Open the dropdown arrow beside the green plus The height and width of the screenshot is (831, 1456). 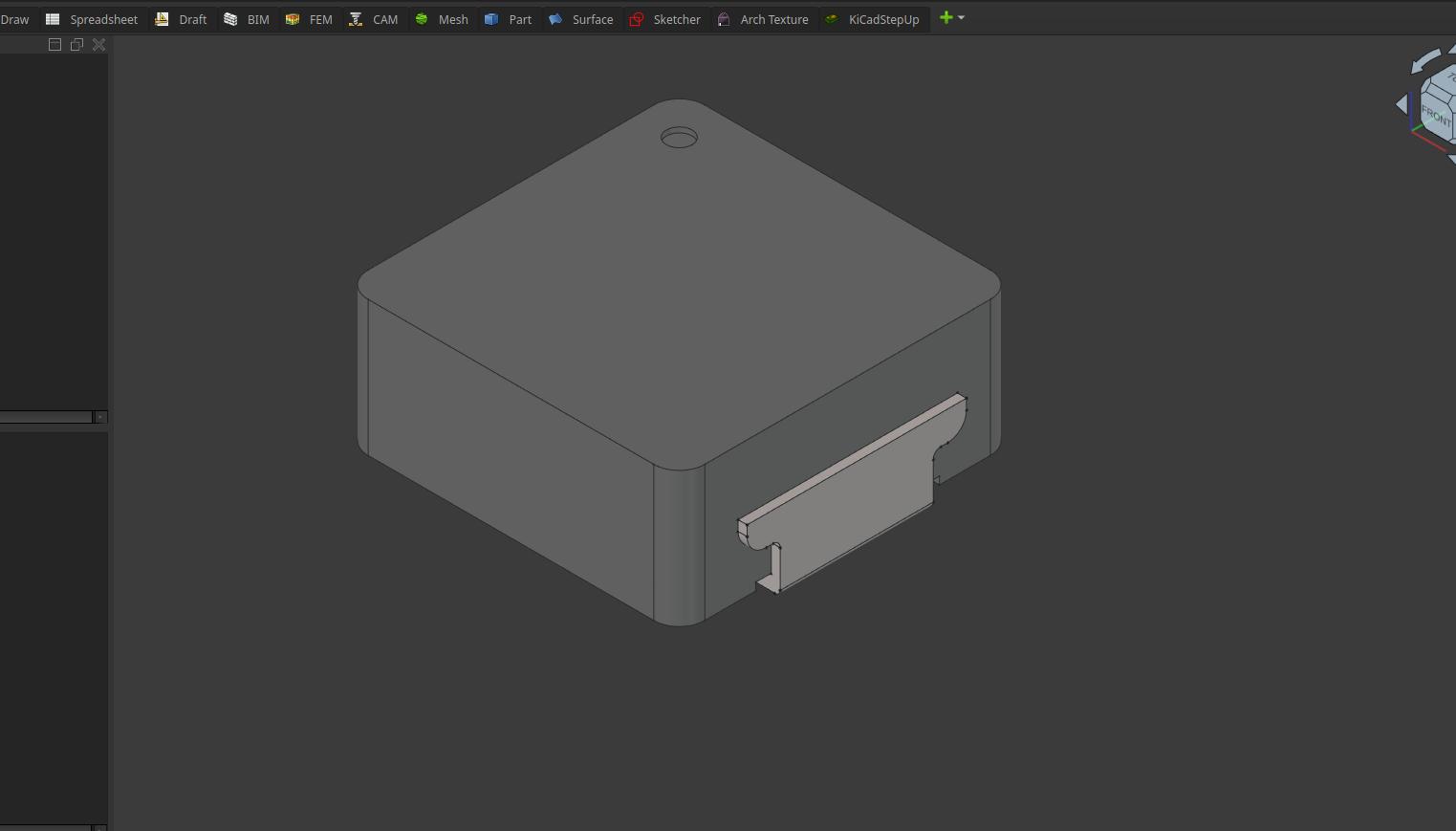961,18
